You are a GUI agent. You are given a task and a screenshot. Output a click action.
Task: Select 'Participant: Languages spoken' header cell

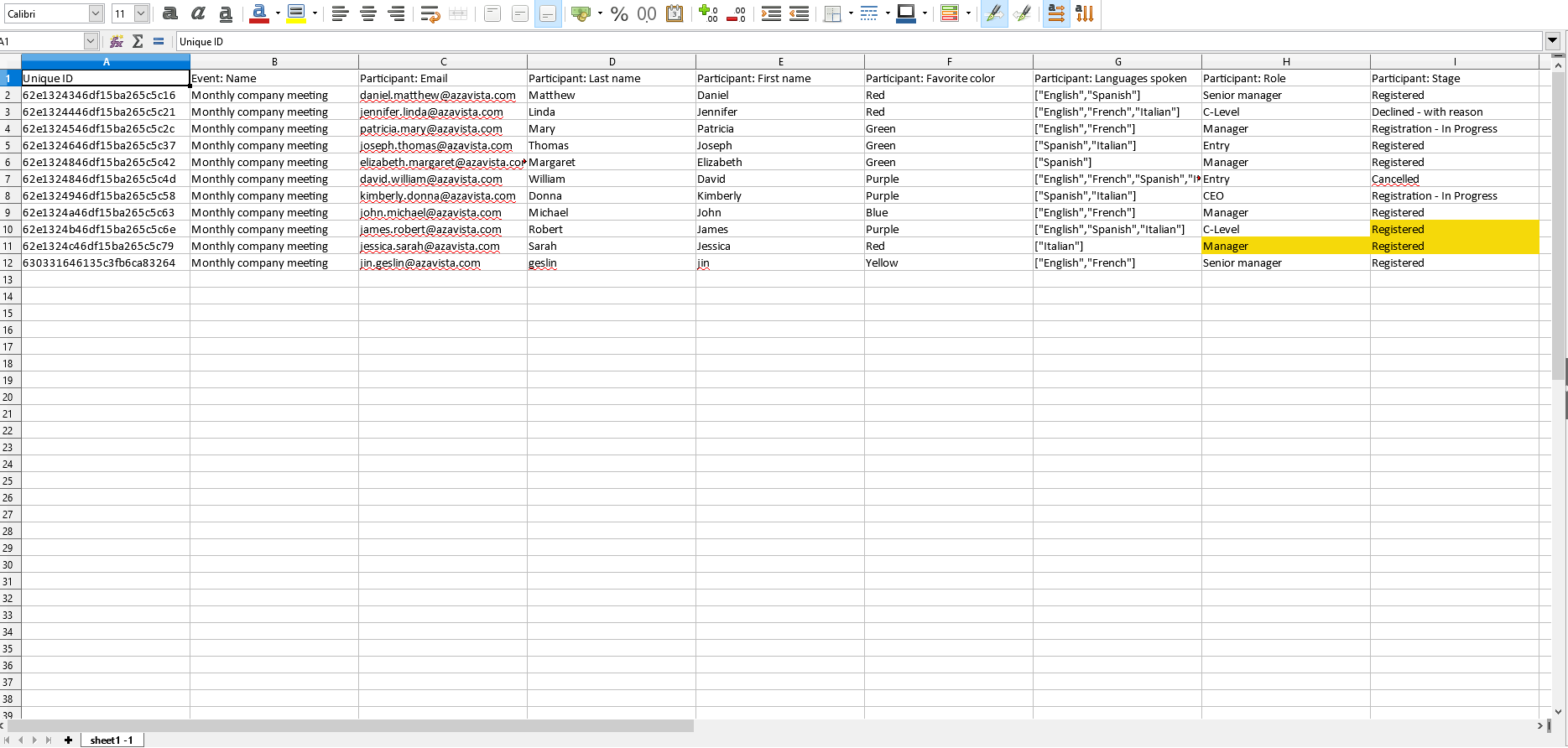[x=1117, y=78]
